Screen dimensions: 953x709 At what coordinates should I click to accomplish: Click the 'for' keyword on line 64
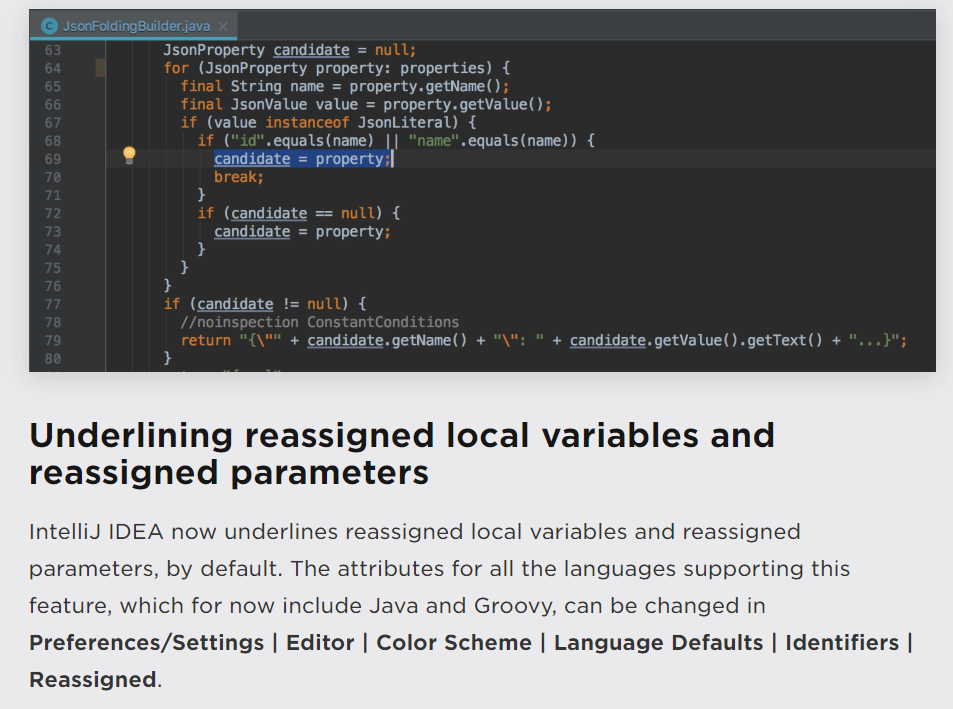176,68
